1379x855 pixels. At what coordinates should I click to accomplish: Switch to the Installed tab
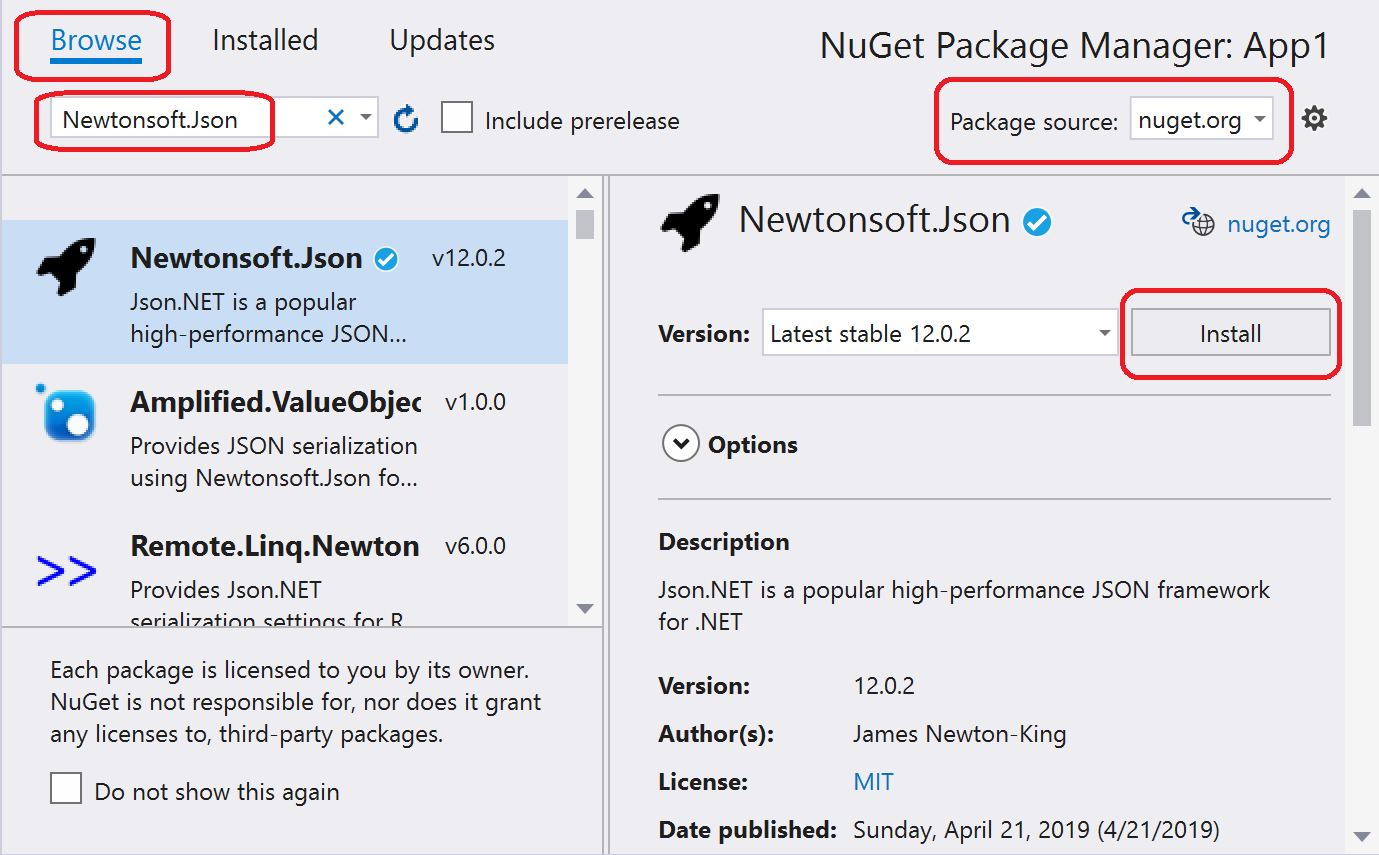(x=265, y=40)
